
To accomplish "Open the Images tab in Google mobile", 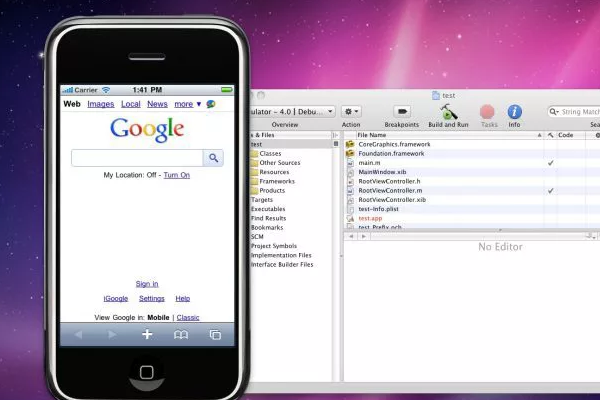I will pyautogui.click(x=101, y=104).
